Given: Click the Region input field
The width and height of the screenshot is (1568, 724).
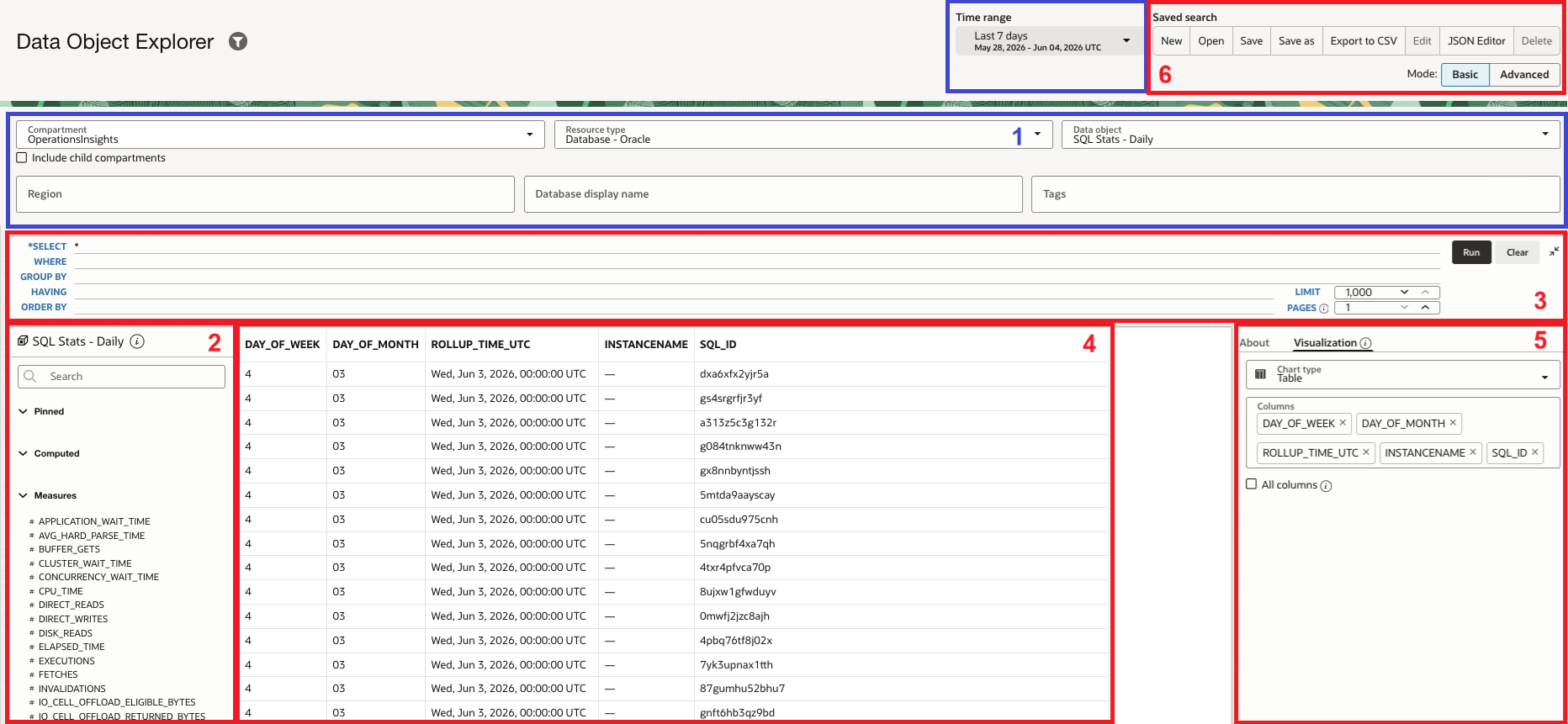Looking at the screenshot, I should (265, 193).
